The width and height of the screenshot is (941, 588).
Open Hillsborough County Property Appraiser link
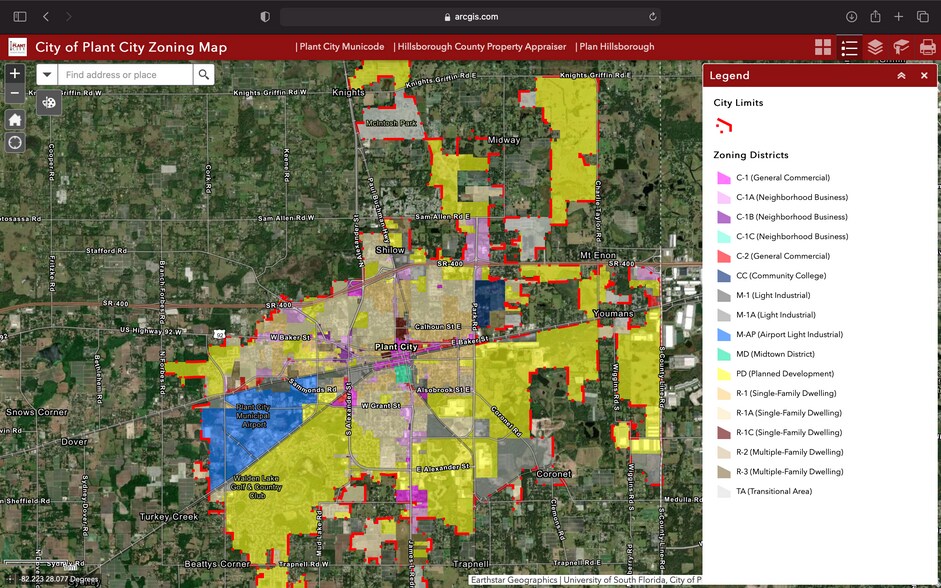click(x=480, y=47)
